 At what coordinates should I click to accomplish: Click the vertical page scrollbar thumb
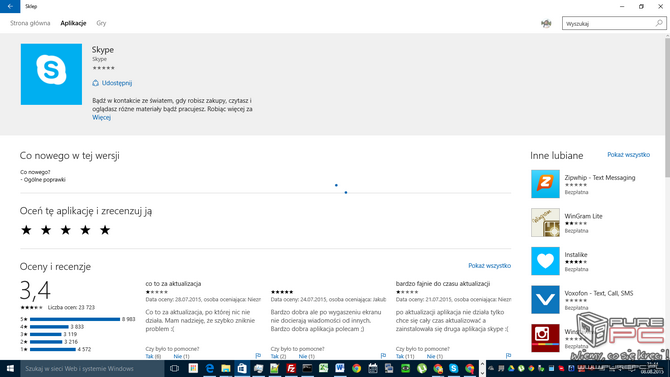click(667, 107)
